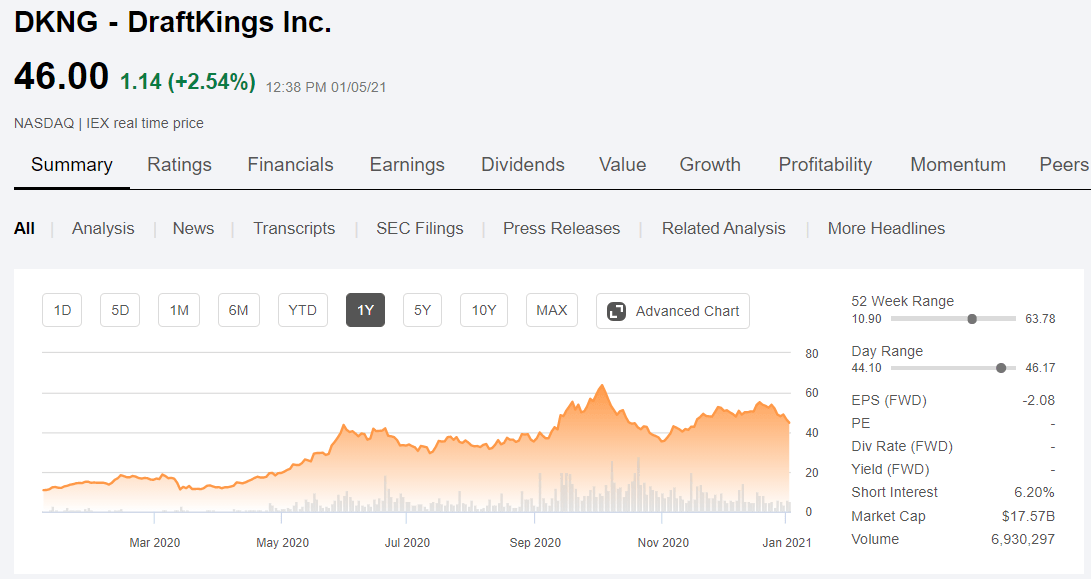
Task: Click the day low 44.10
Action: click(x=866, y=368)
